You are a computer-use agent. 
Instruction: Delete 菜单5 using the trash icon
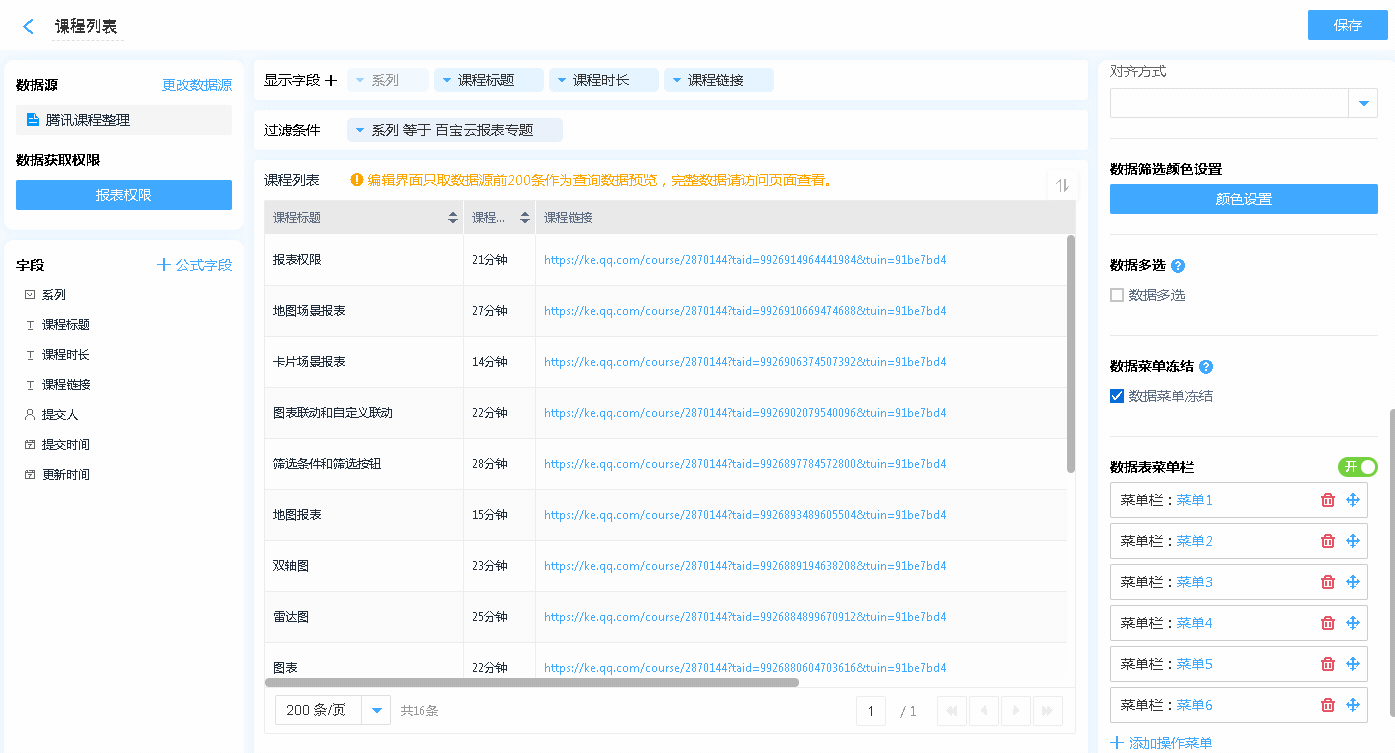pyautogui.click(x=1328, y=664)
